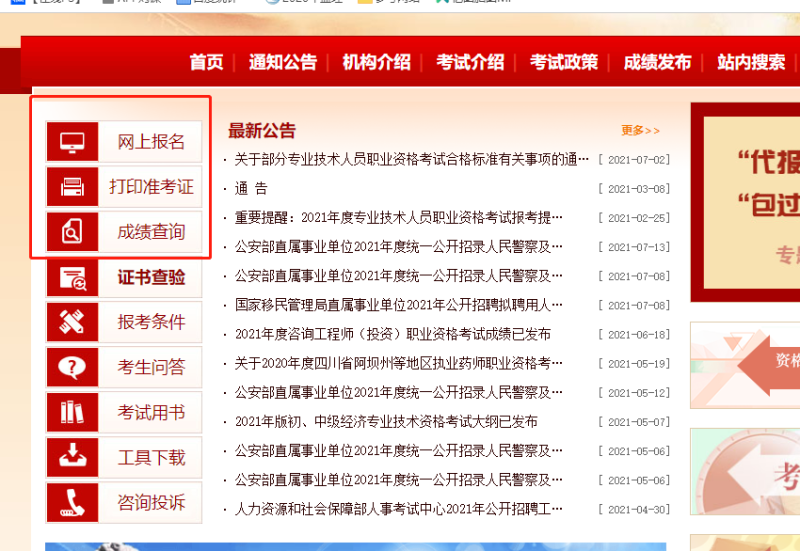Click the 考试用书 books icon
Image resolution: width=800 pixels, height=551 pixels.
[72, 412]
